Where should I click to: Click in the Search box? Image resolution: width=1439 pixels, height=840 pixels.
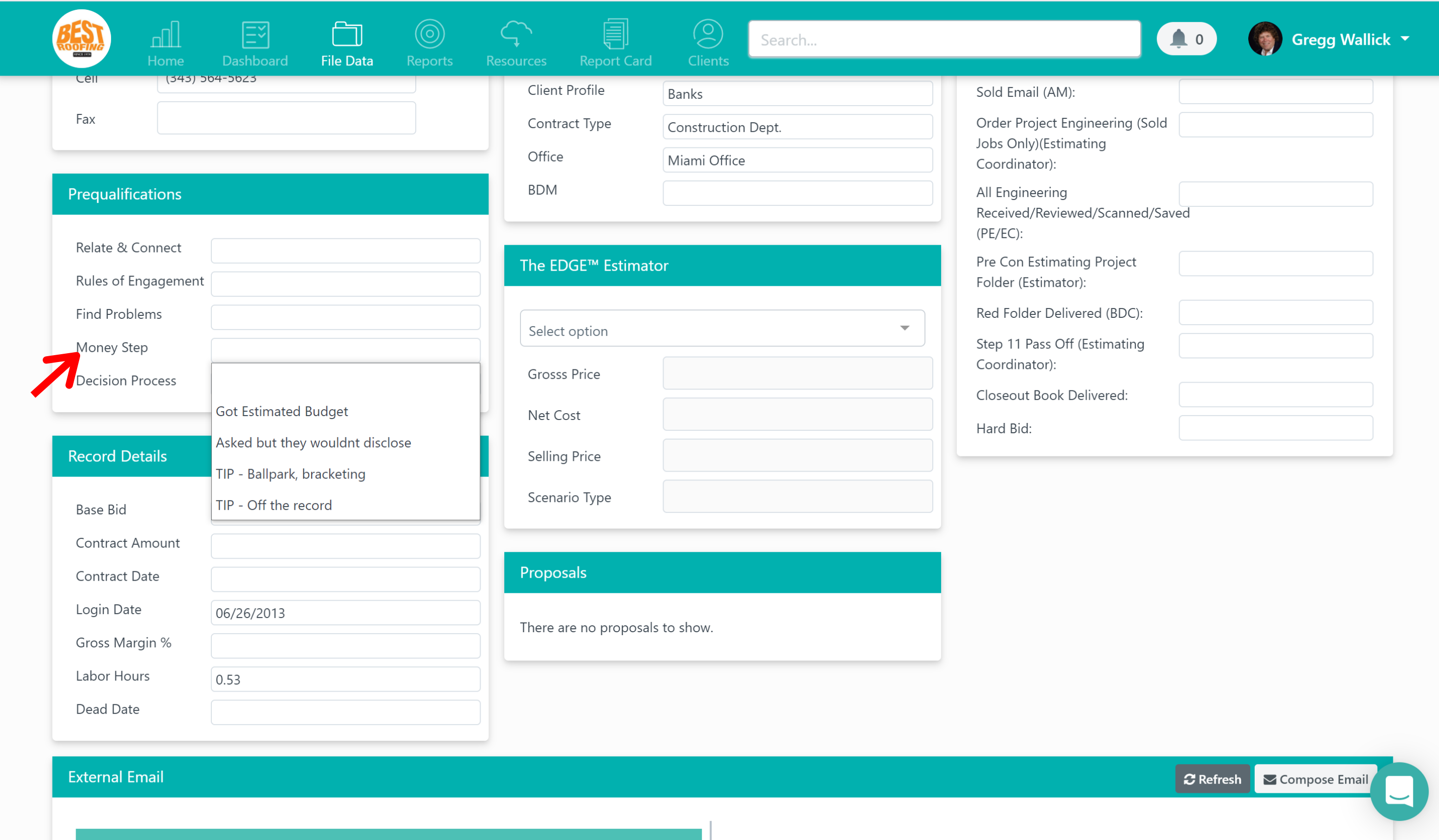[x=945, y=39]
